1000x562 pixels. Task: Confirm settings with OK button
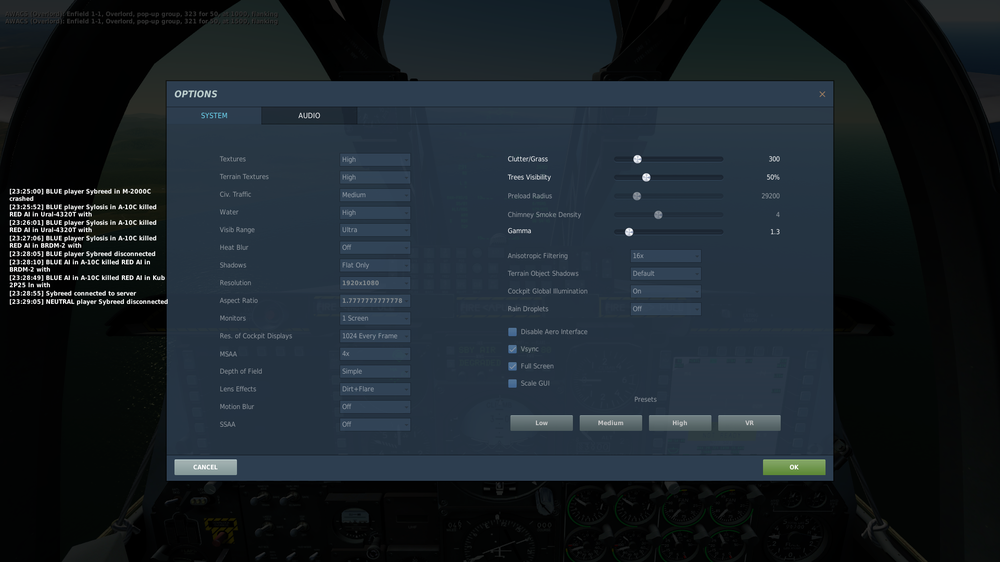pos(794,467)
